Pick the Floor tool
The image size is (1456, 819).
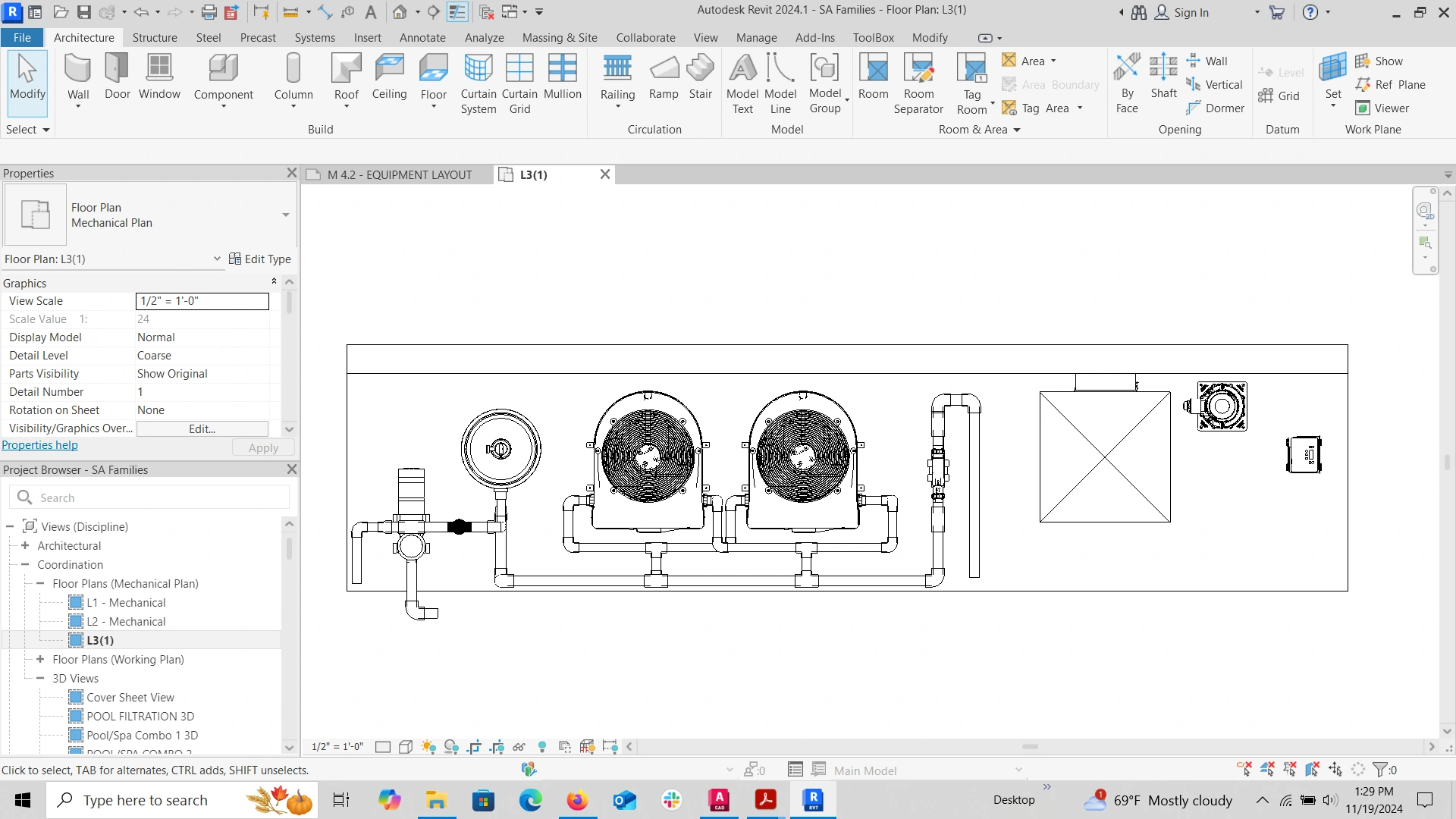pos(434,80)
